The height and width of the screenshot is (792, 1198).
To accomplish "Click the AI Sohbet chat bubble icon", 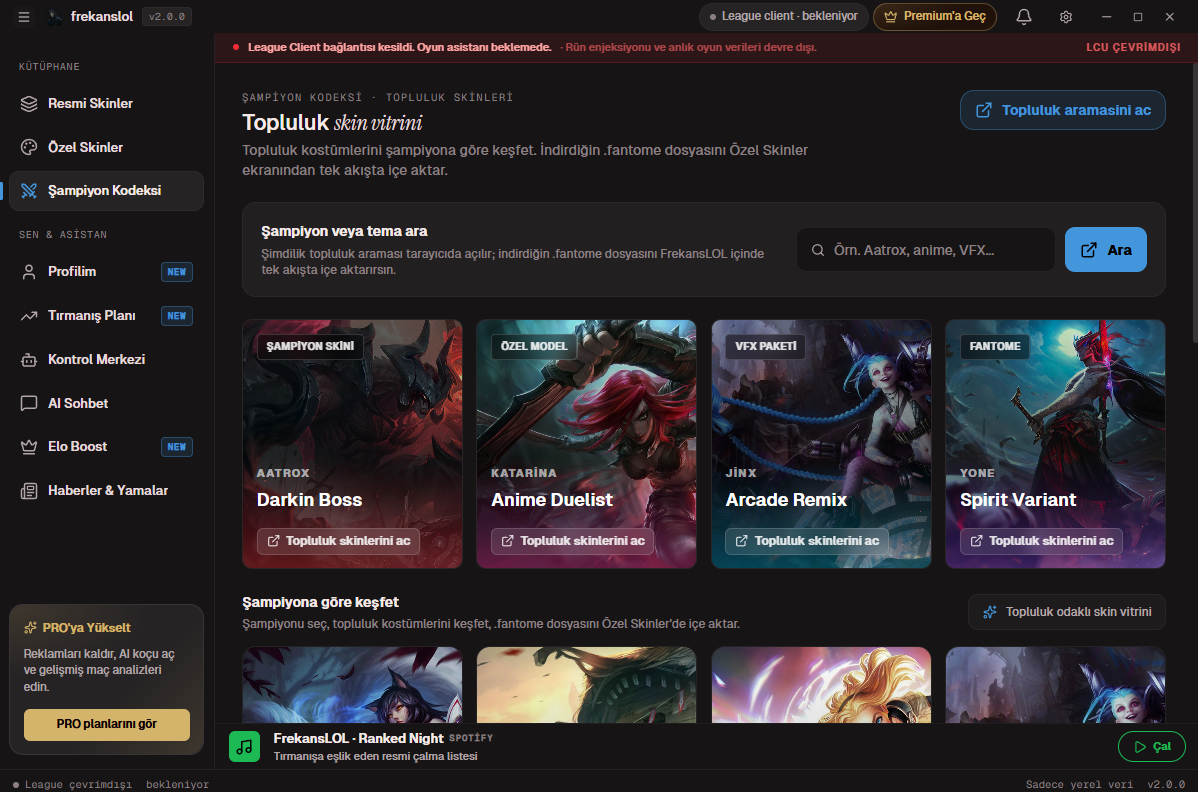I will [29, 403].
